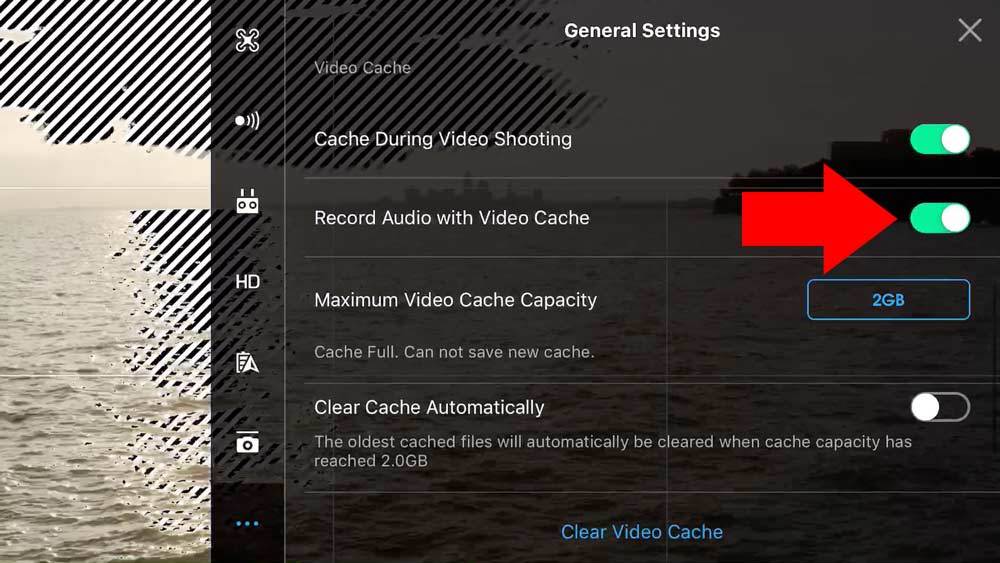The height and width of the screenshot is (563, 1000).
Task: Close the General Settings panel with the X
Action: (x=969, y=30)
